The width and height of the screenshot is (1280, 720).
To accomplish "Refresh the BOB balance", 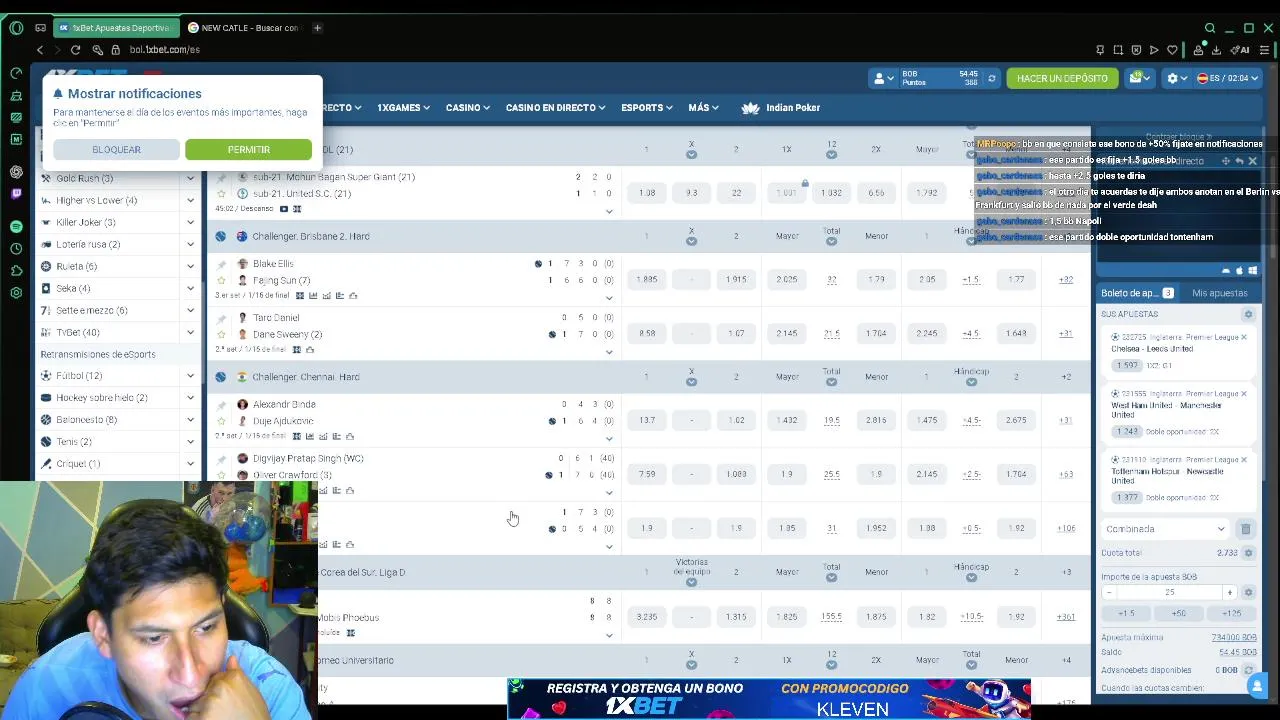I will tap(992, 78).
